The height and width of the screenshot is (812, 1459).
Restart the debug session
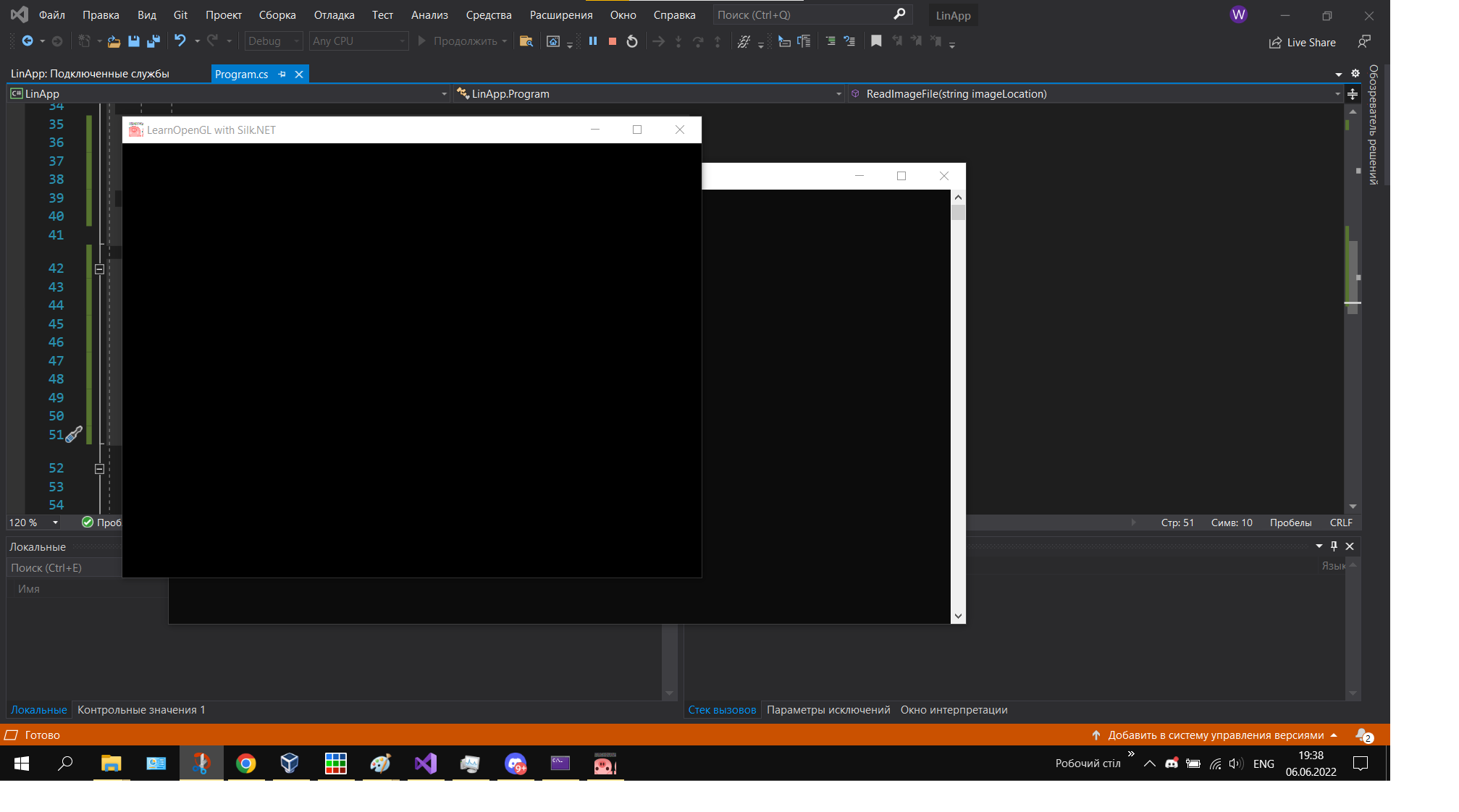632,41
